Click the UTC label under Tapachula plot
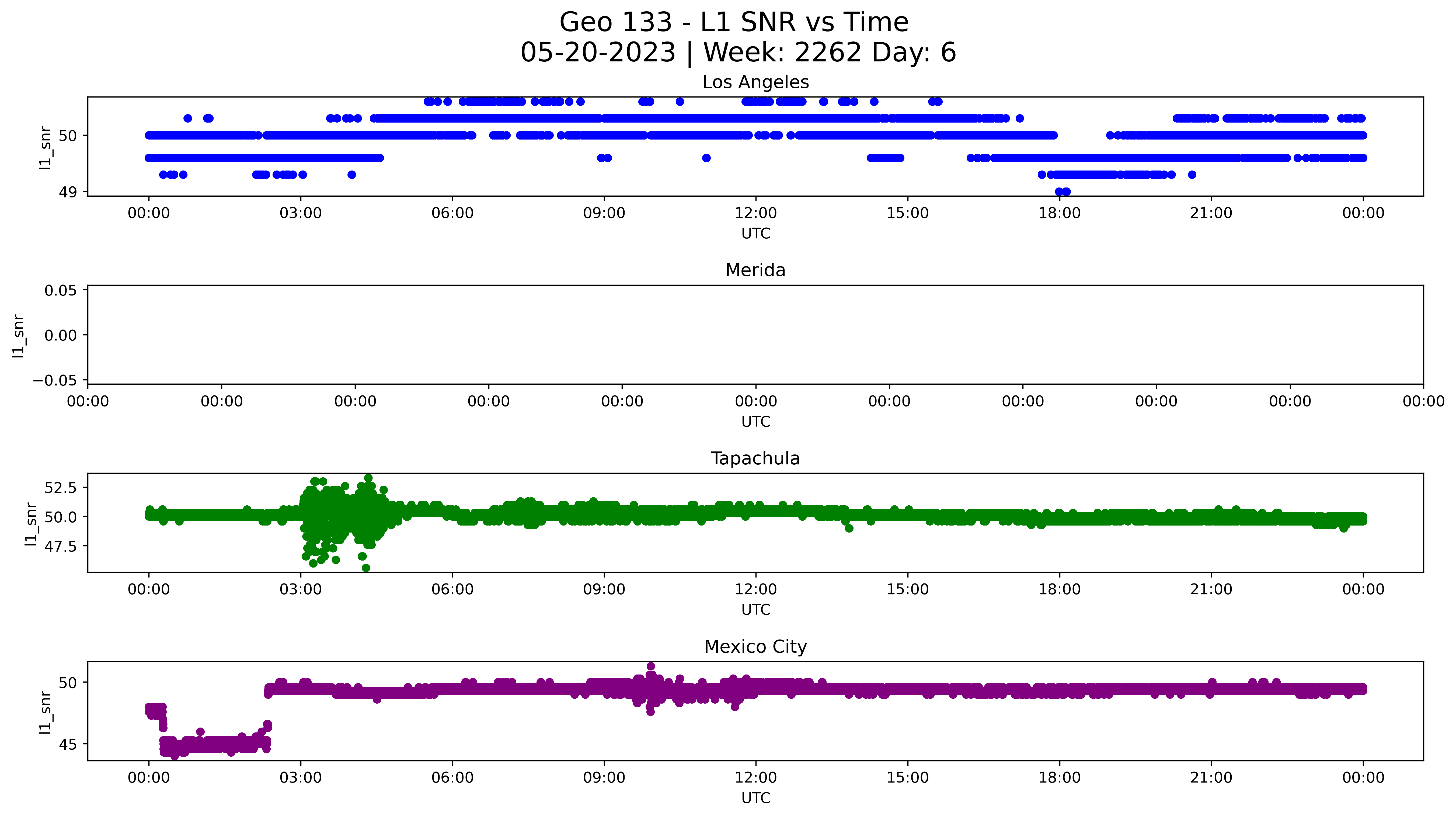The image size is (1456, 817). (x=756, y=610)
